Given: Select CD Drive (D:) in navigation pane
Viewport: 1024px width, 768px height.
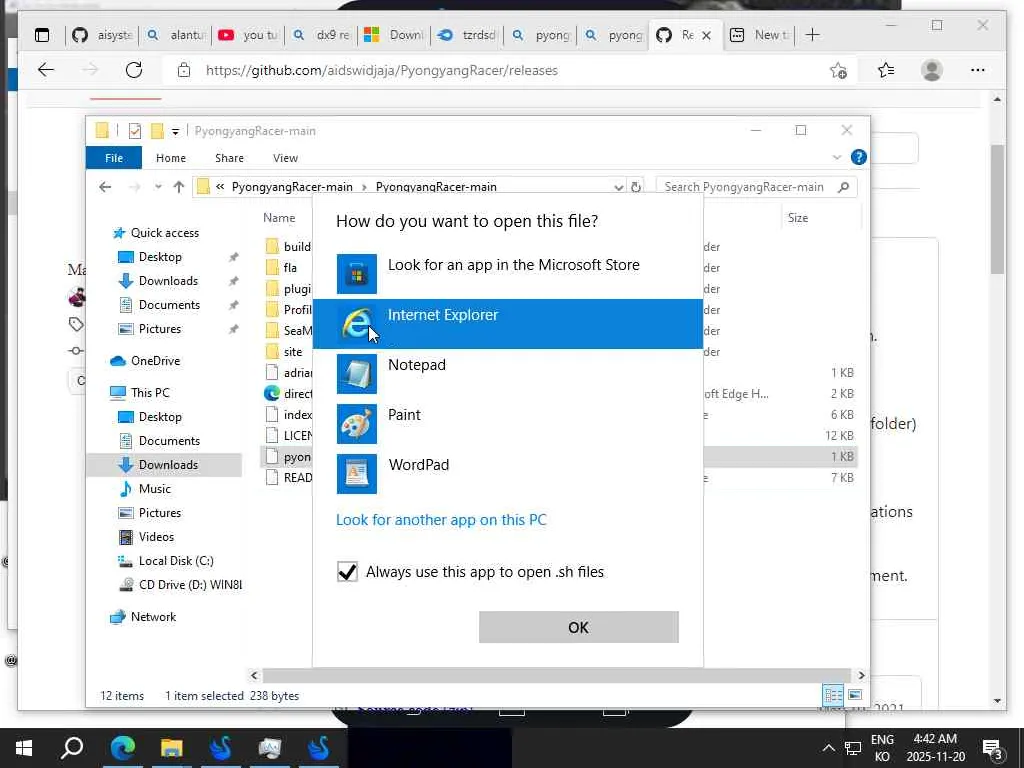Looking at the screenshot, I should [189, 584].
